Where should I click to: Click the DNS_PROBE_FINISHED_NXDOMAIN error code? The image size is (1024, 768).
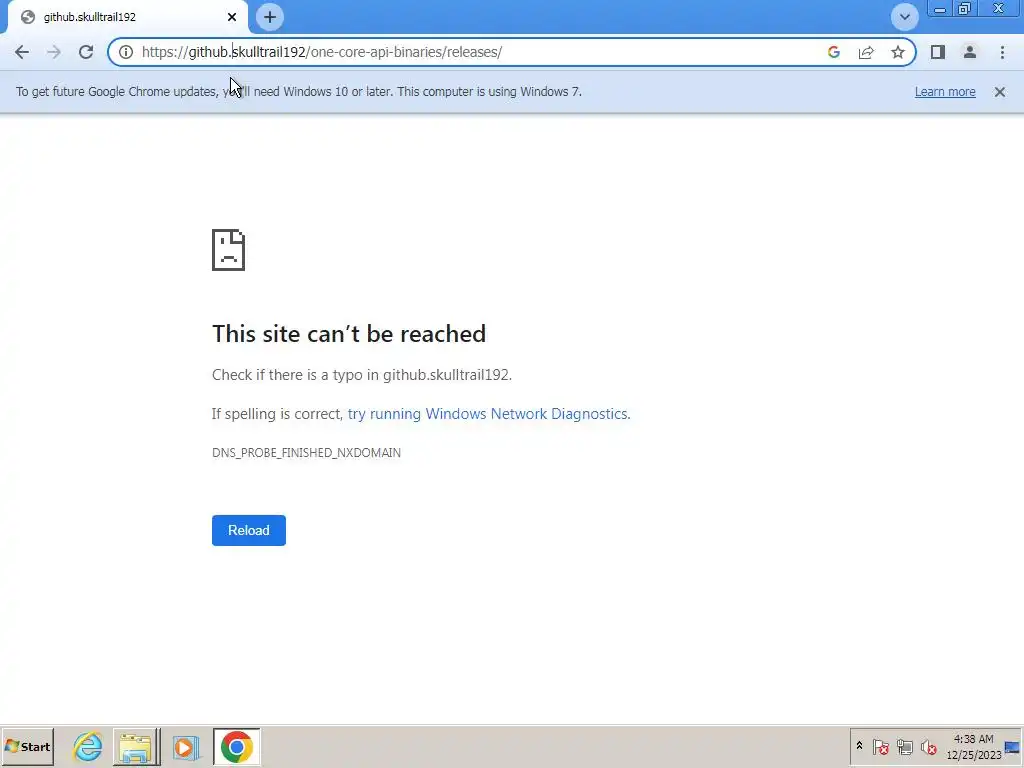[306, 453]
